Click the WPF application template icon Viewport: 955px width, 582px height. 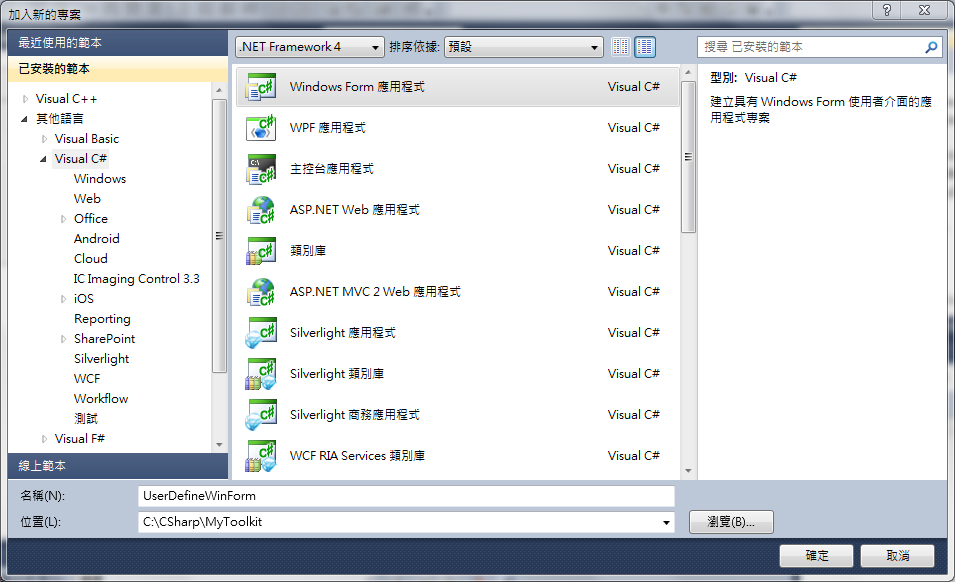point(261,128)
